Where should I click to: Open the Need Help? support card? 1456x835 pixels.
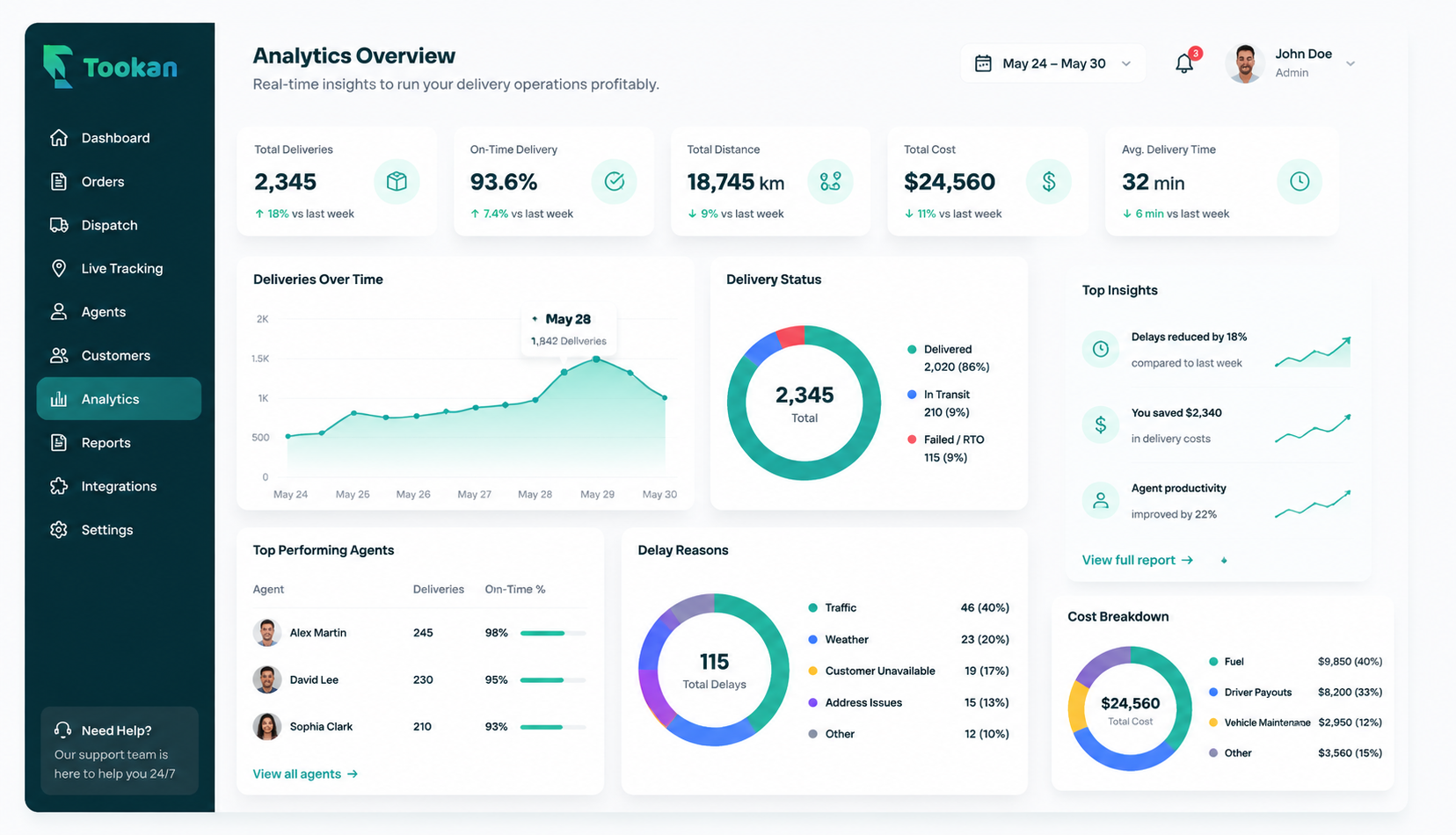(120, 751)
